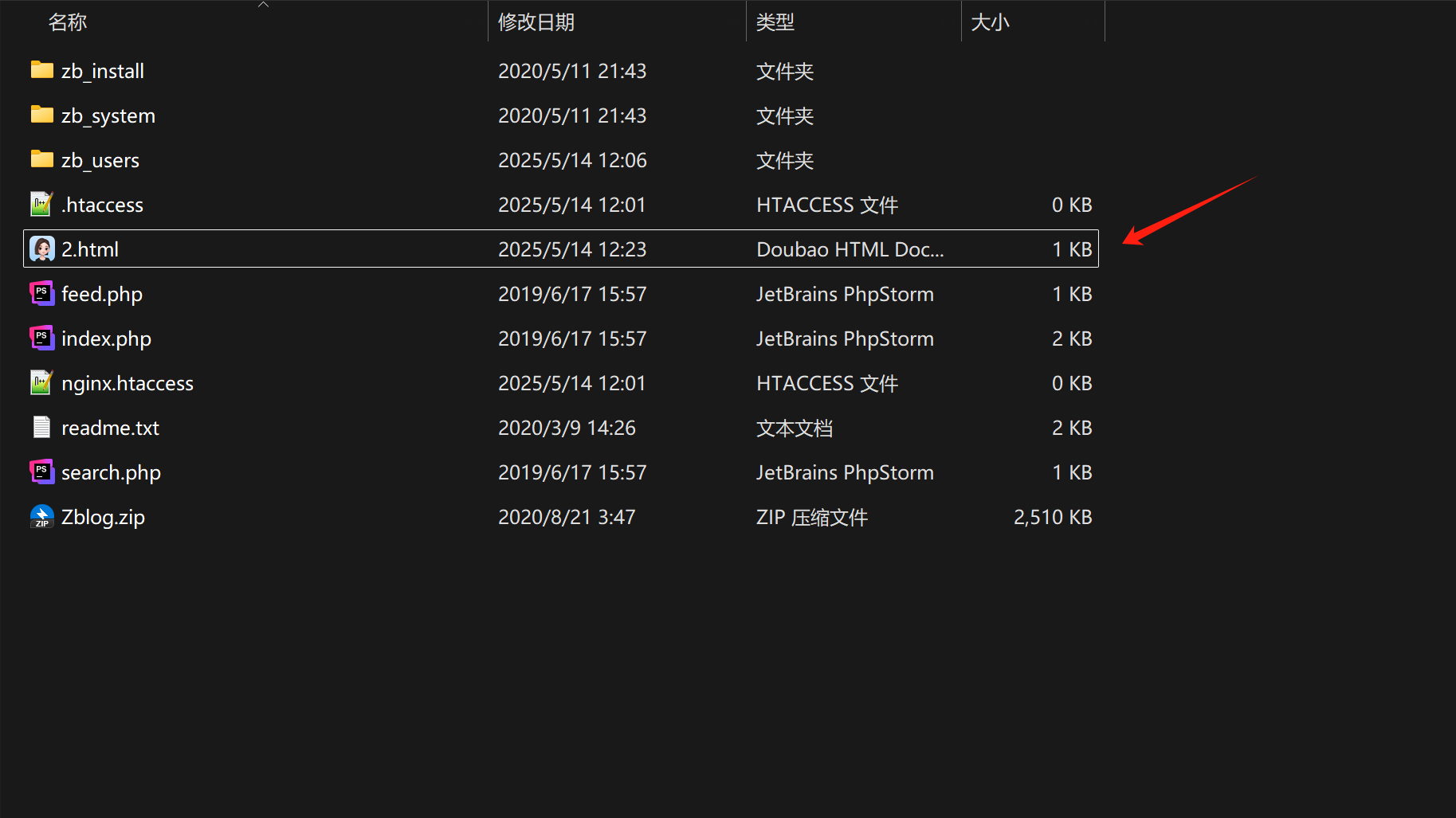Viewport: 1456px width, 818px height.
Task: Select the readme.txt file name text
Action: [110, 428]
